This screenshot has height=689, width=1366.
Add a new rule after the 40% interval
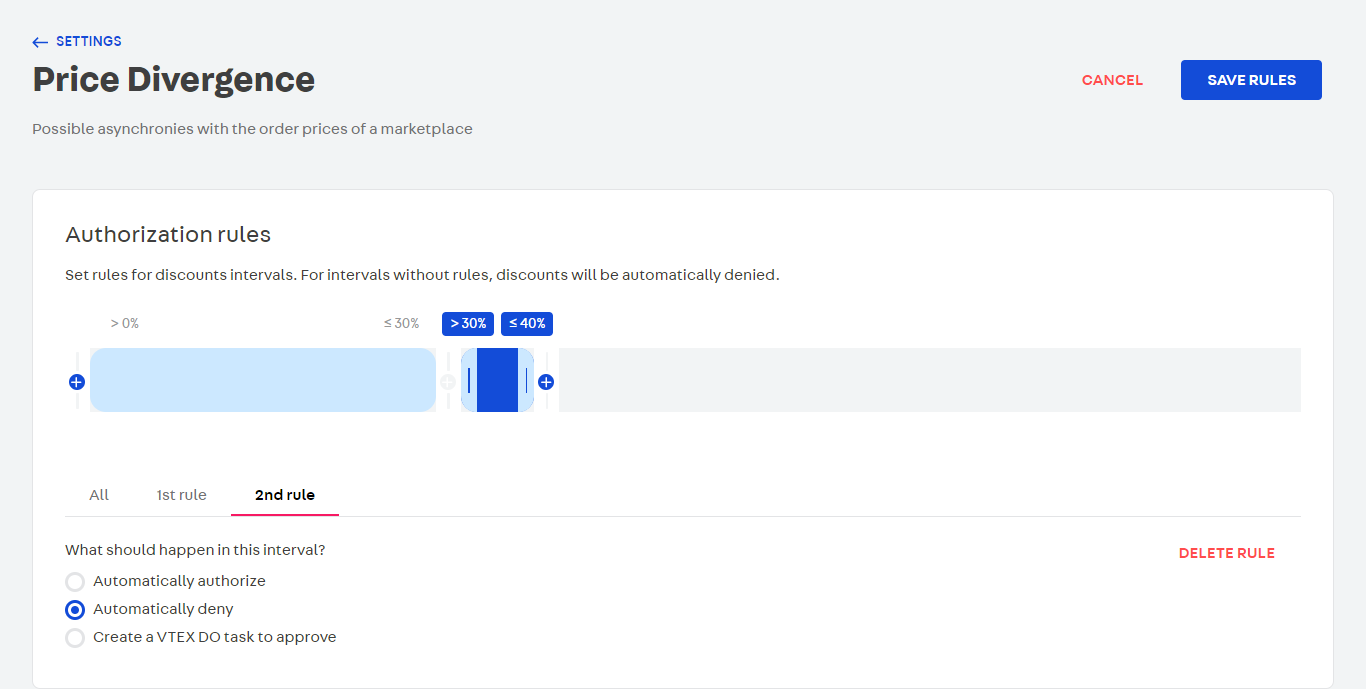click(546, 381)
